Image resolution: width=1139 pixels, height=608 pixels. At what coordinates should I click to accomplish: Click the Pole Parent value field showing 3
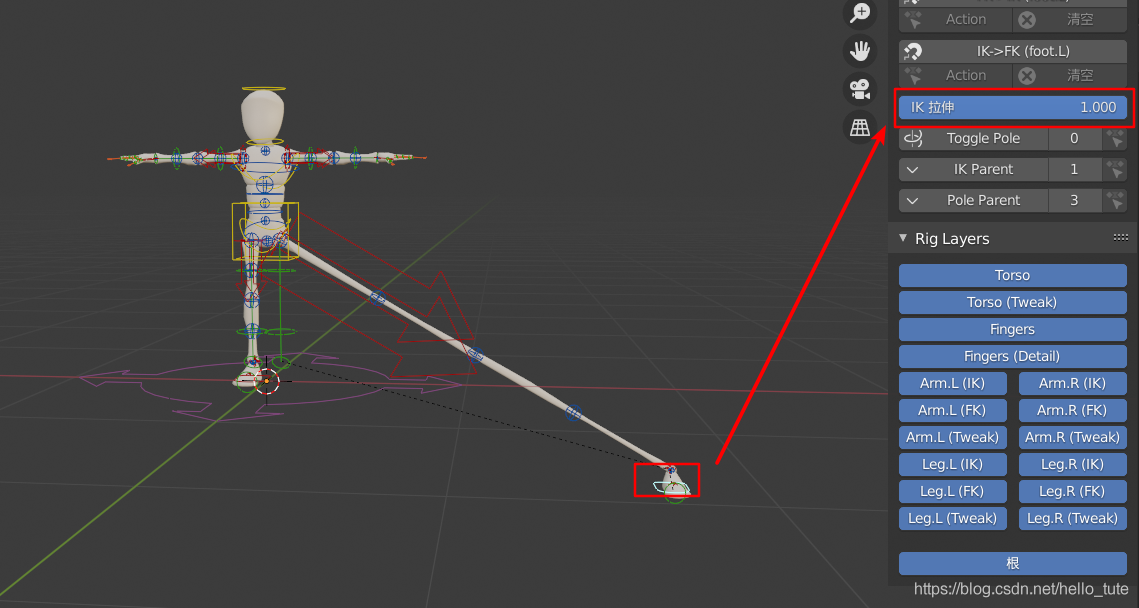1075,200
